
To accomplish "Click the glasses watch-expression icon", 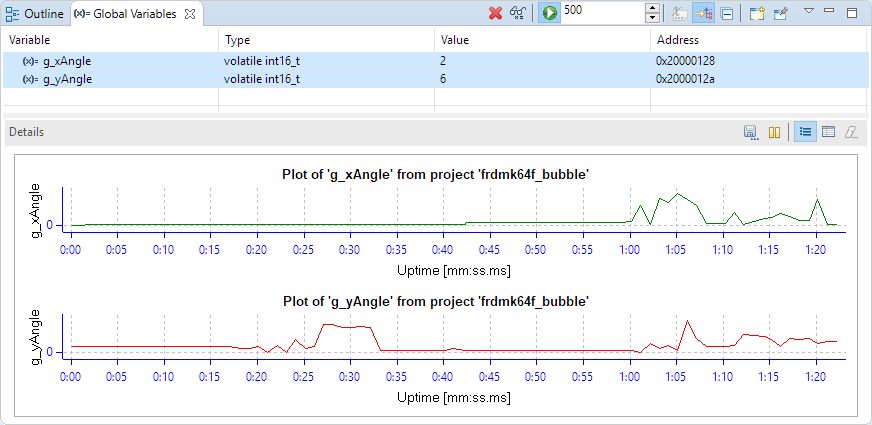I will tap(517, 13).
